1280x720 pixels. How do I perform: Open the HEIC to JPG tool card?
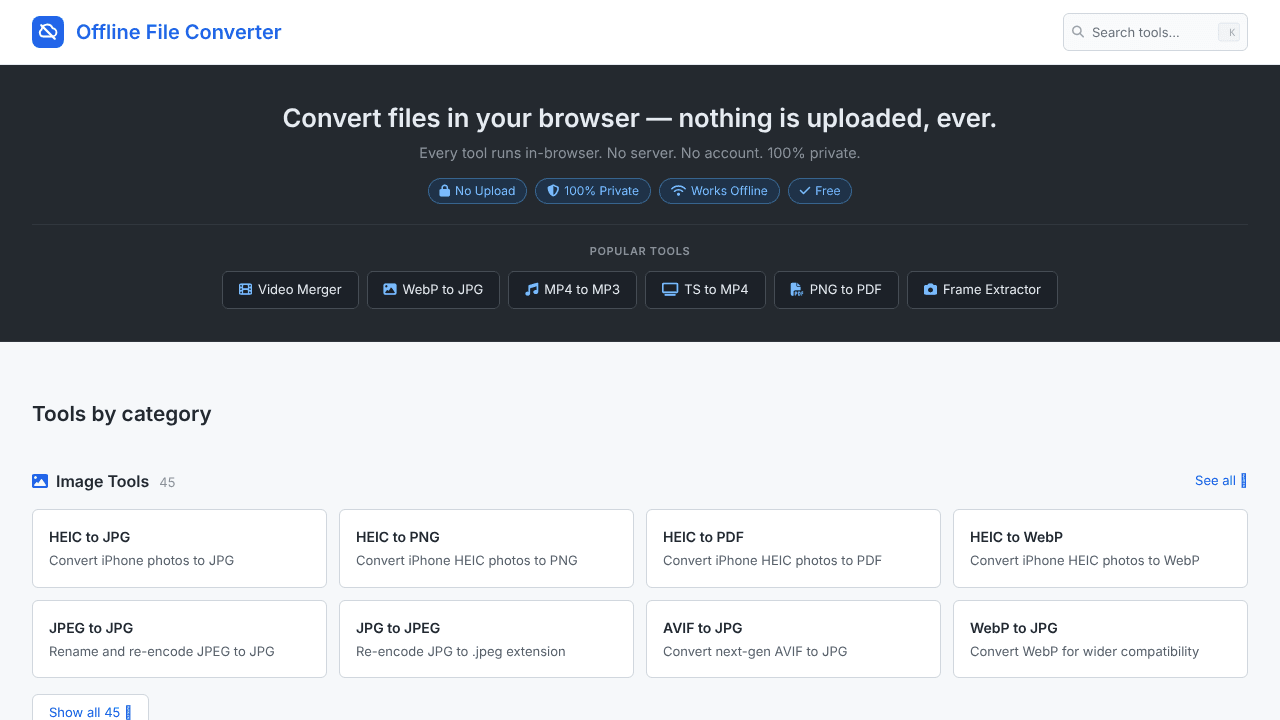coord(179,548)
